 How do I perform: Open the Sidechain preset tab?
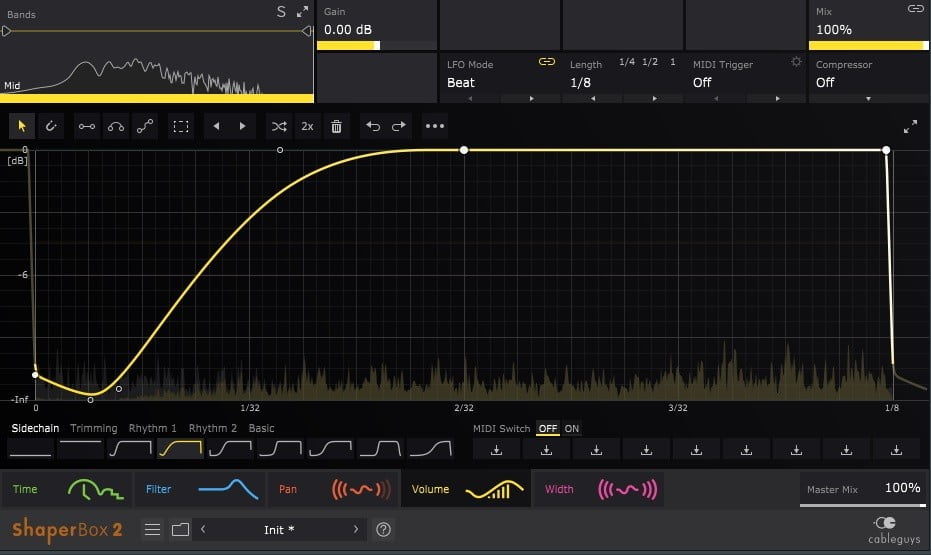click(x=35, y=429)
